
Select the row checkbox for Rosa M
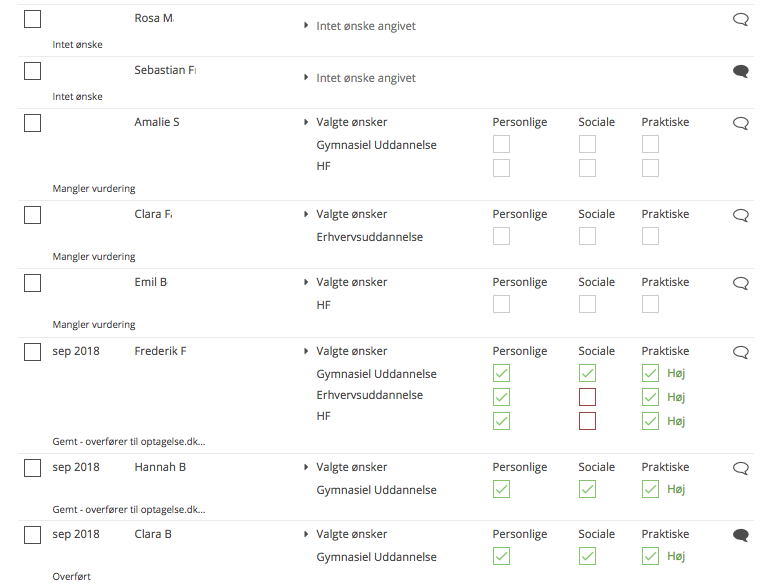32,19
